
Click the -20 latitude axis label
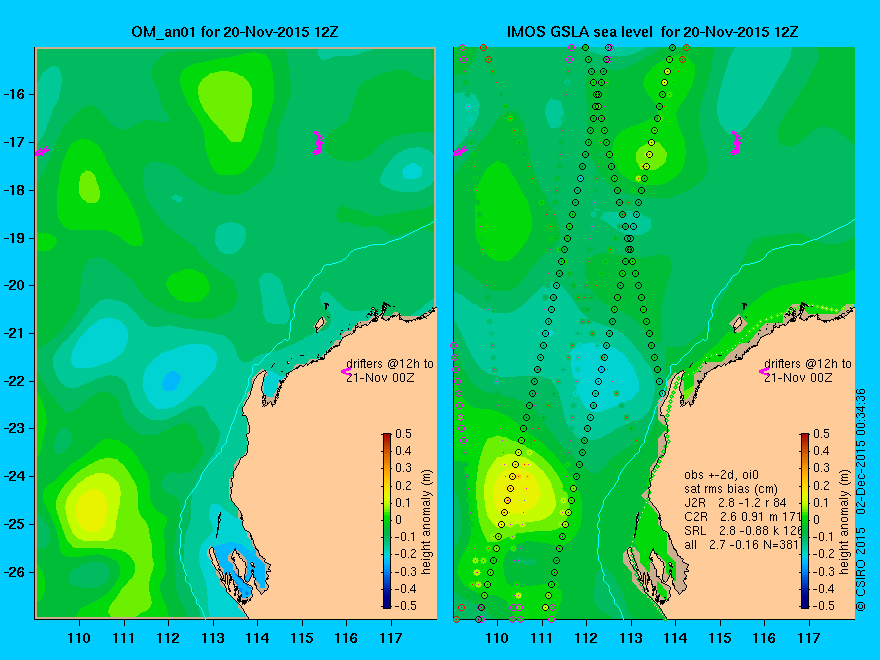(15, 285)
